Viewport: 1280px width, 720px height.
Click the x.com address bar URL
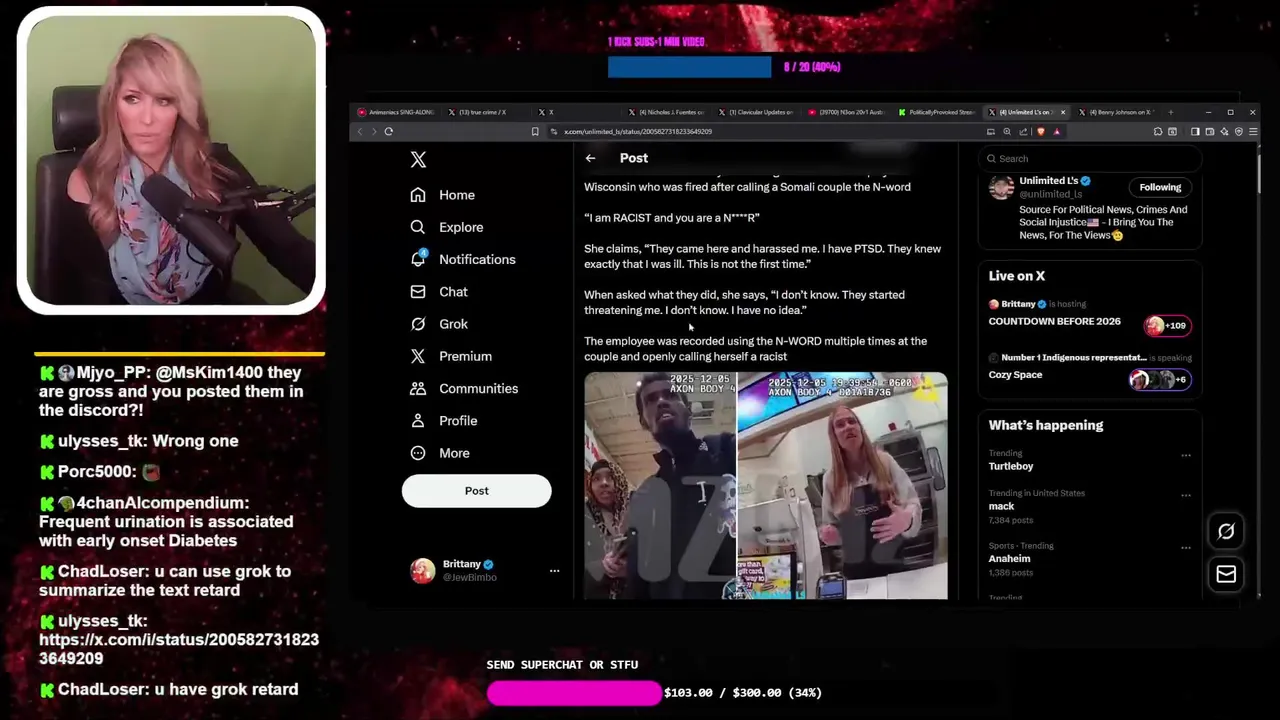[x=638, y=131]
